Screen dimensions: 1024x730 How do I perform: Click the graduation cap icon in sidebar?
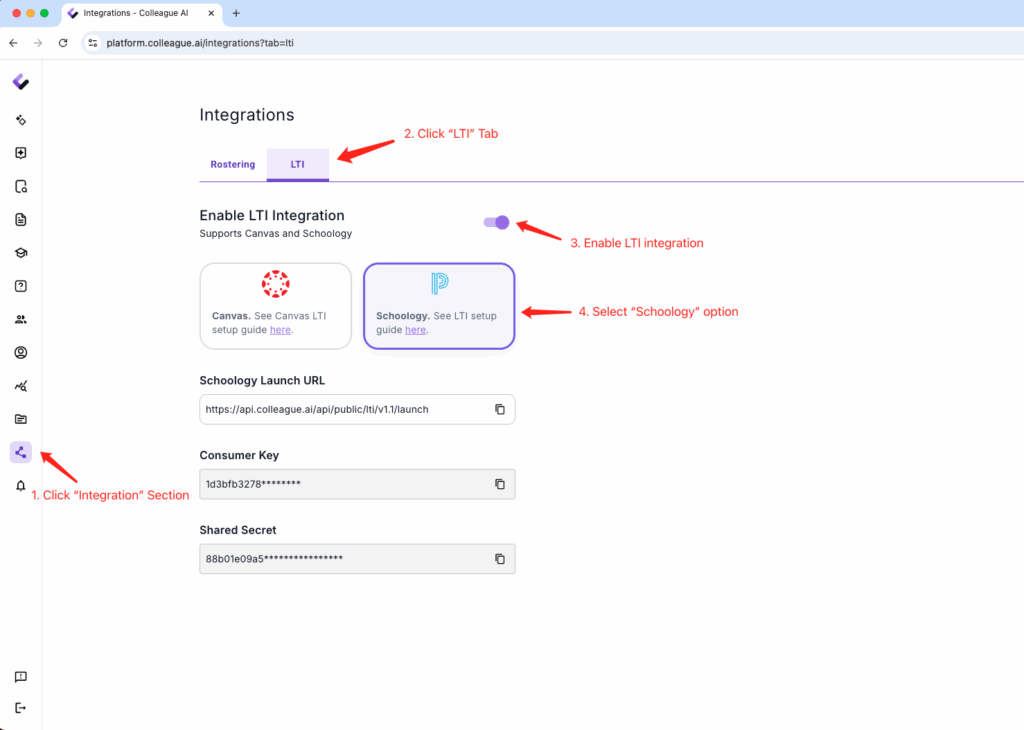(x=21, y=253)
